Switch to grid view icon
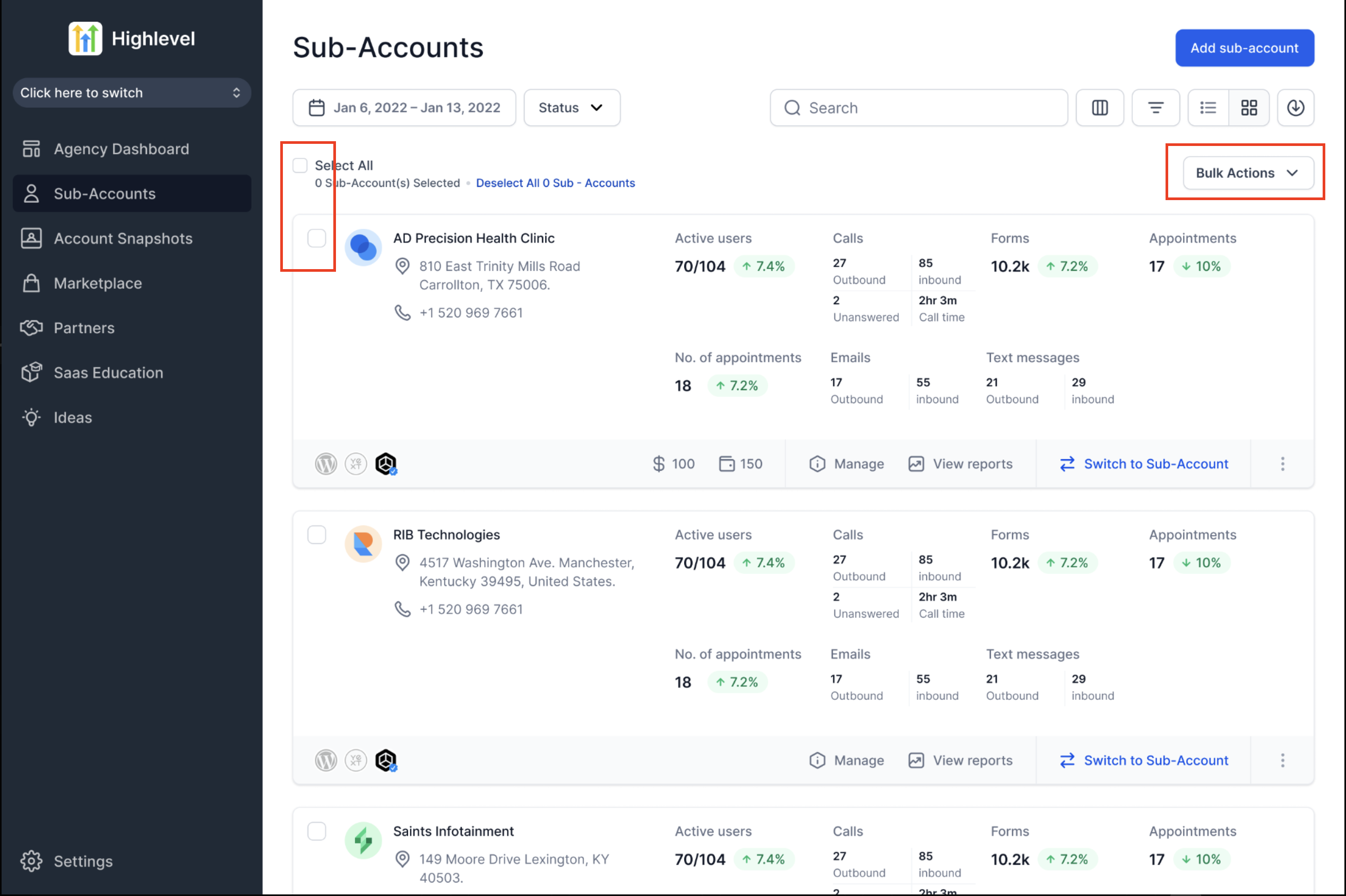 1249,107
